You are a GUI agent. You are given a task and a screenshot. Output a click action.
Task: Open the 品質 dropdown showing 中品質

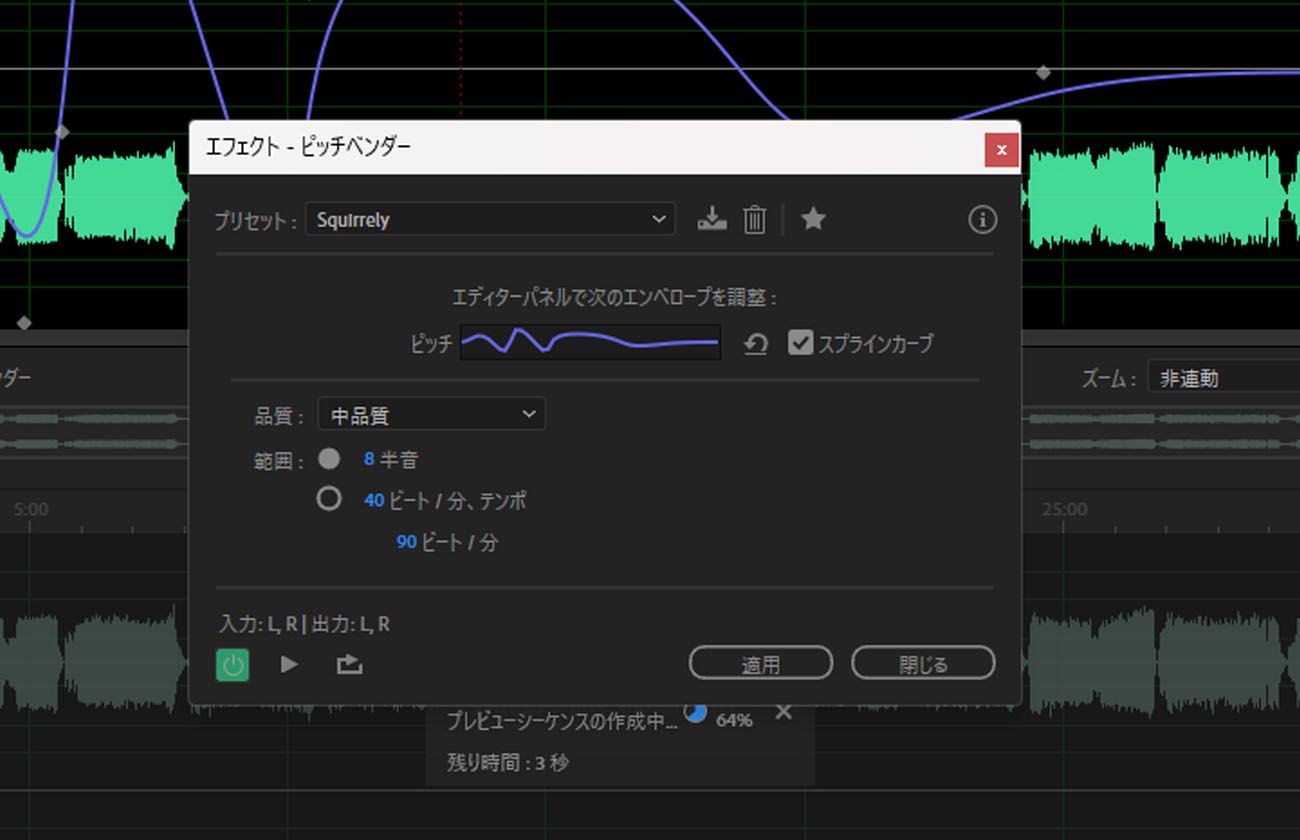click(431, 414)
